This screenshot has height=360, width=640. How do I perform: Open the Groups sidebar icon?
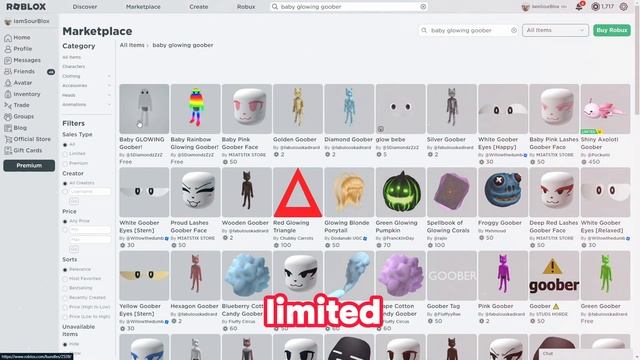pyautogui.click(x=8, y=117)
